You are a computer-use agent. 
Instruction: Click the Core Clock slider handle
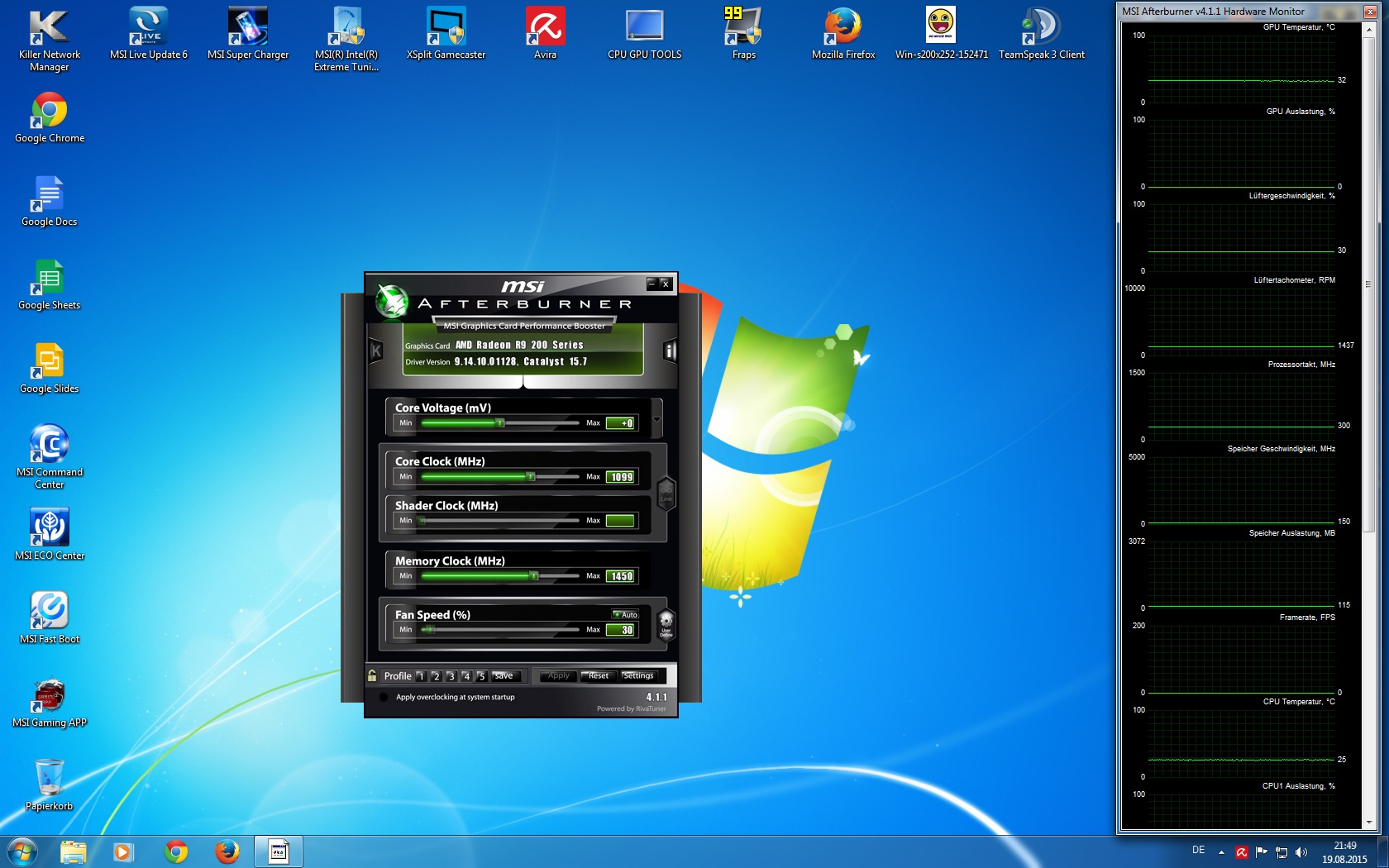531,477
